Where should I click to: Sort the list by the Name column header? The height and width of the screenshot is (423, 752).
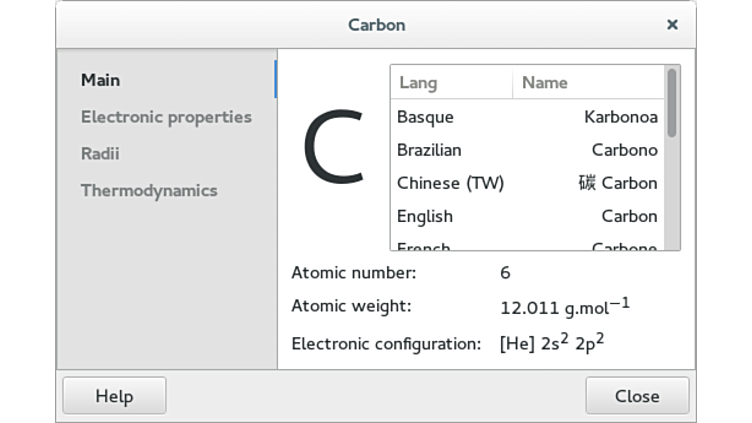point(587,83)
